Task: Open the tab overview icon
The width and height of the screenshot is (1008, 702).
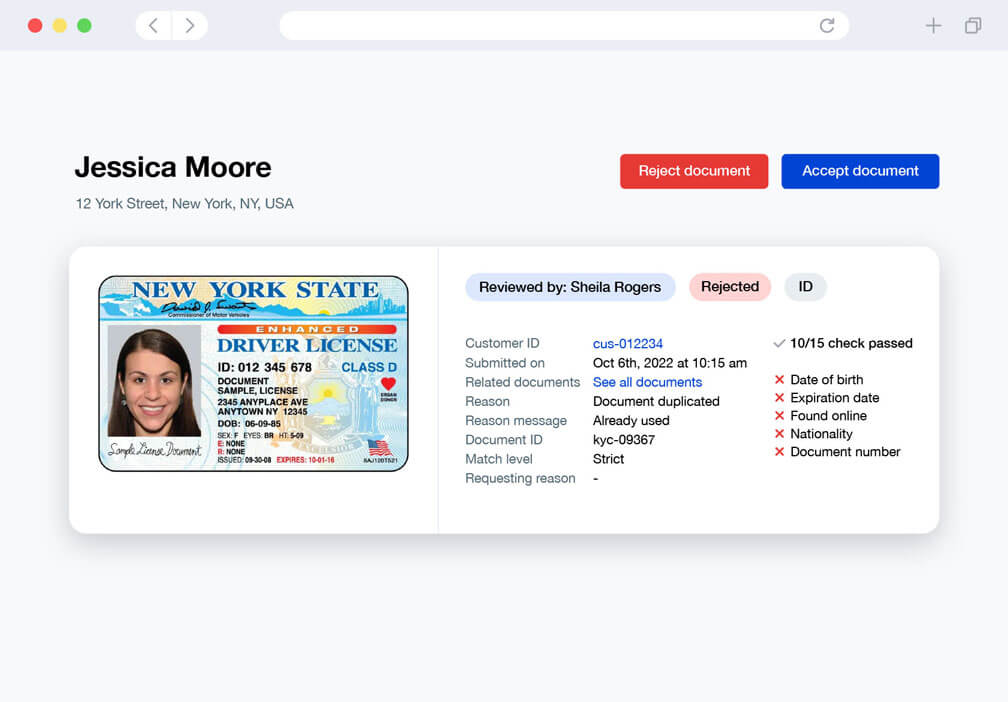Action: [972, 26]
